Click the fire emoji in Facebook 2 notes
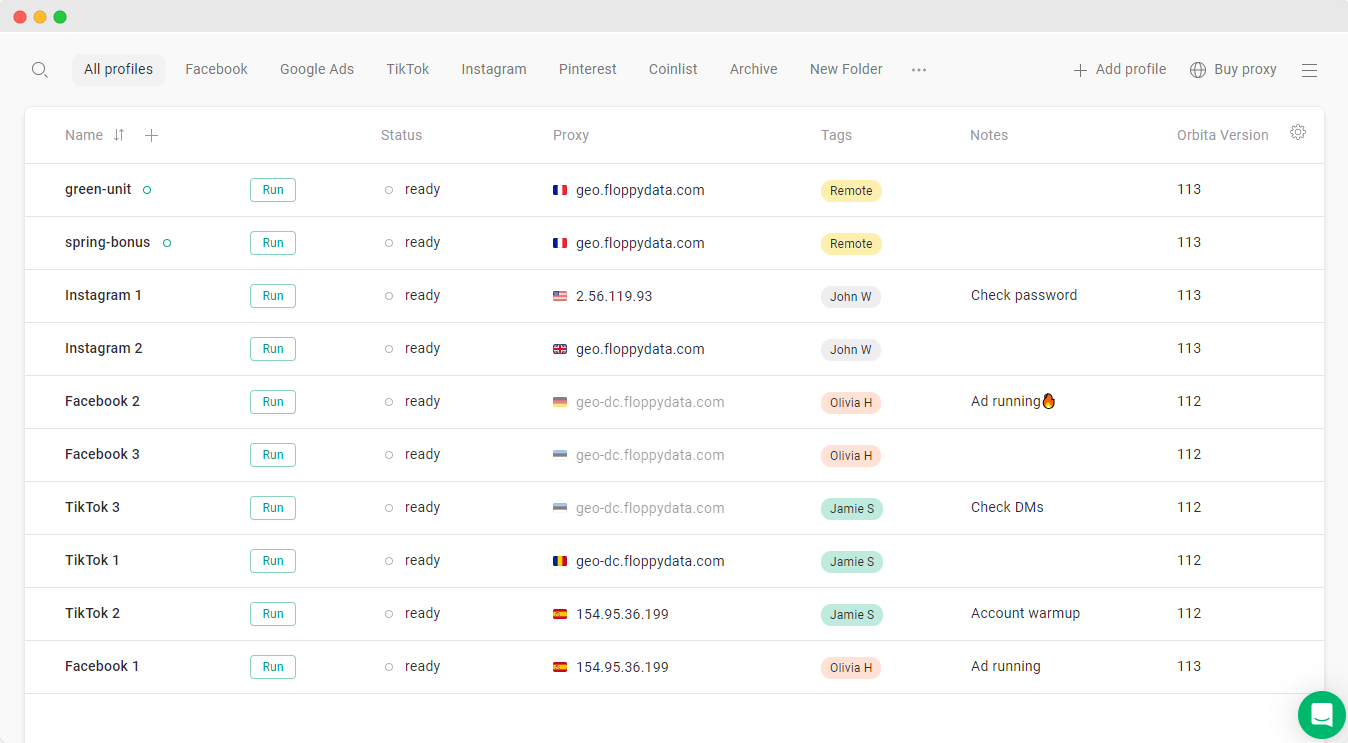The width and height of the screenshot is (1348, 743). coord(1049,401)
